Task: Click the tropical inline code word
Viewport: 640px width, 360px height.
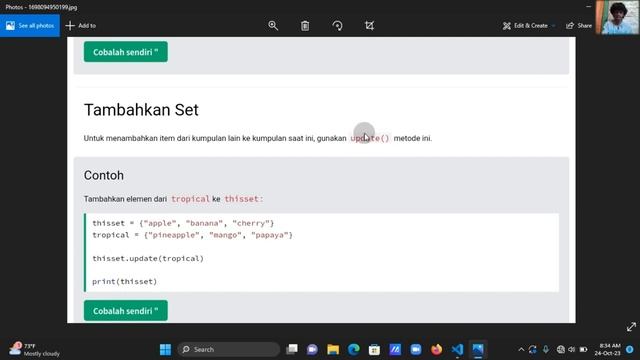Action: [x=190, y=199]
